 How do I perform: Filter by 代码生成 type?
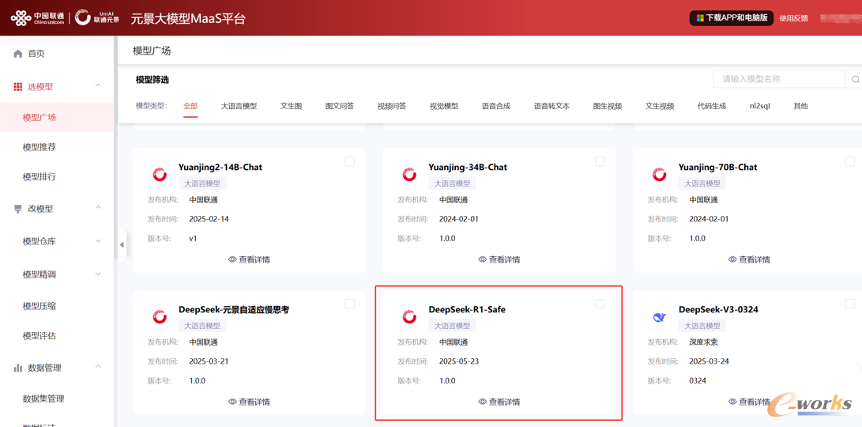pos(711,106)
